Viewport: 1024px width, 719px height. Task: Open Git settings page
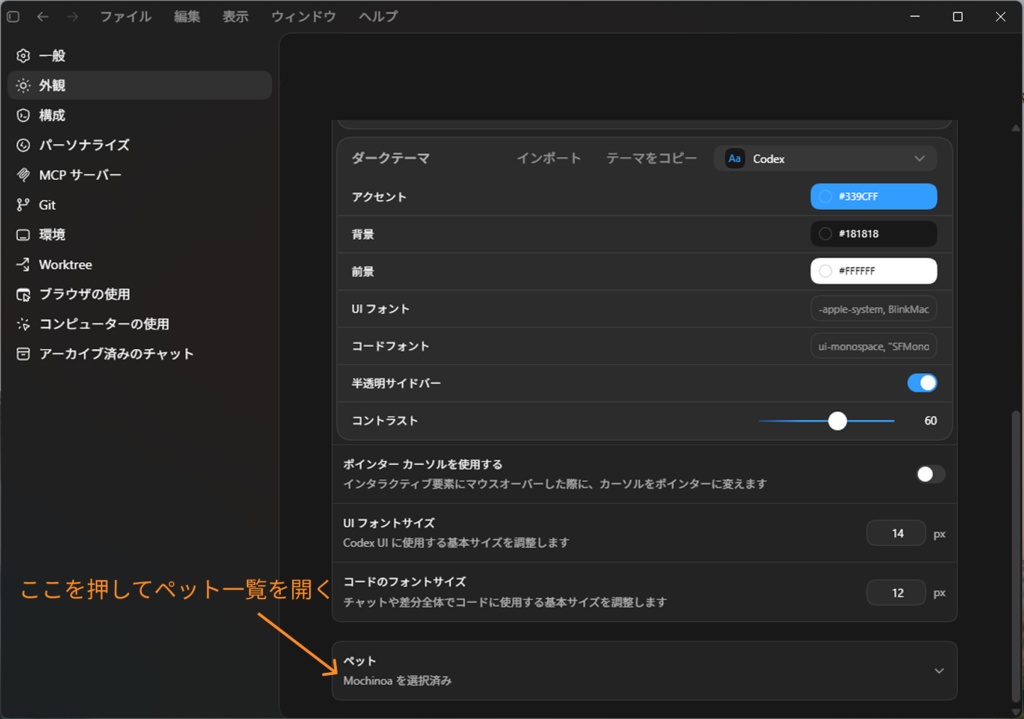pos(140,205)
